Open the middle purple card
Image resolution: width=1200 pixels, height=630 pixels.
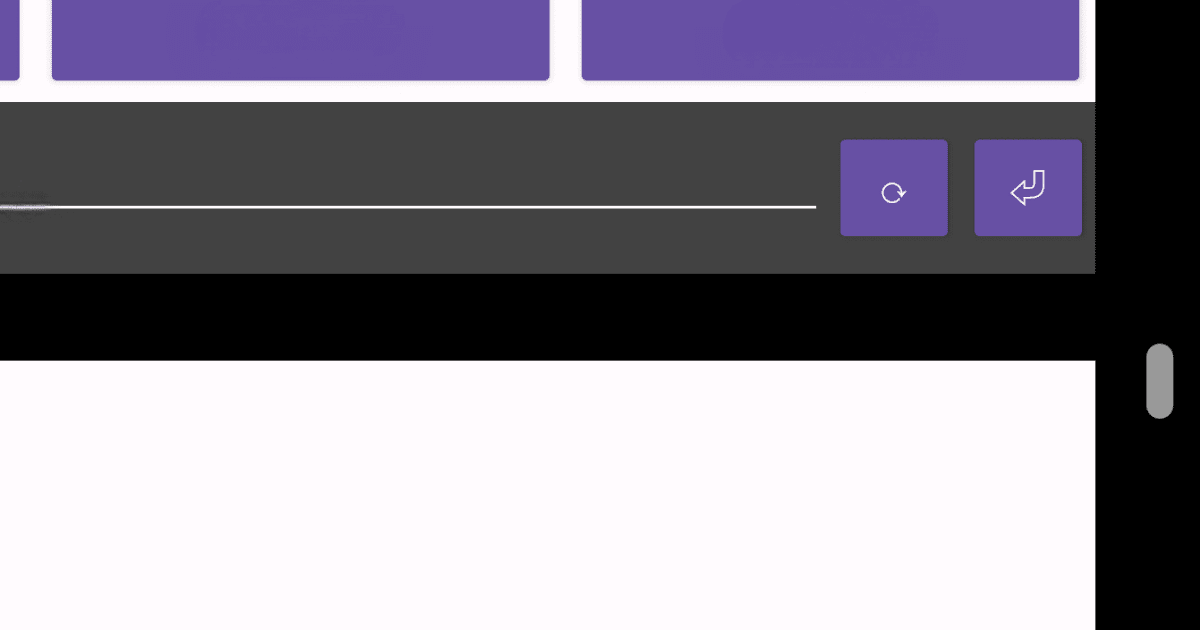tap(301, 40)
